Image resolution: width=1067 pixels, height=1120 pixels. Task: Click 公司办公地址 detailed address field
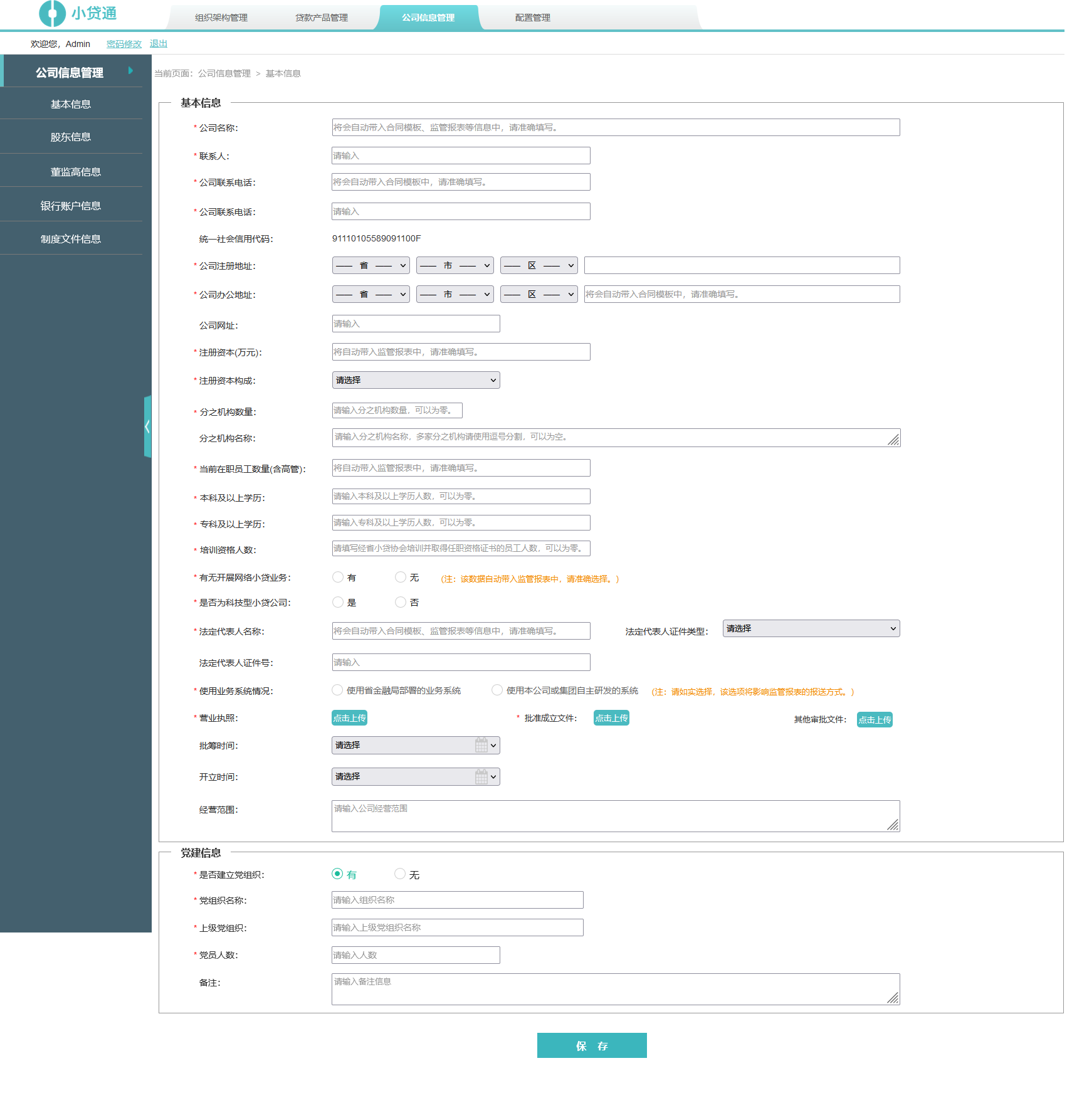point(742,294)
